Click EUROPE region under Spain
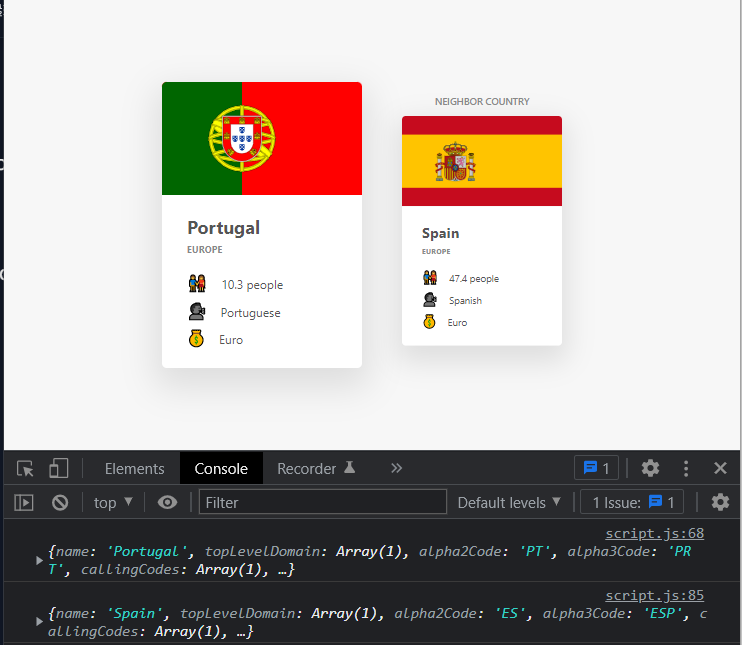 pyautogui.click(x=436, y=251)
